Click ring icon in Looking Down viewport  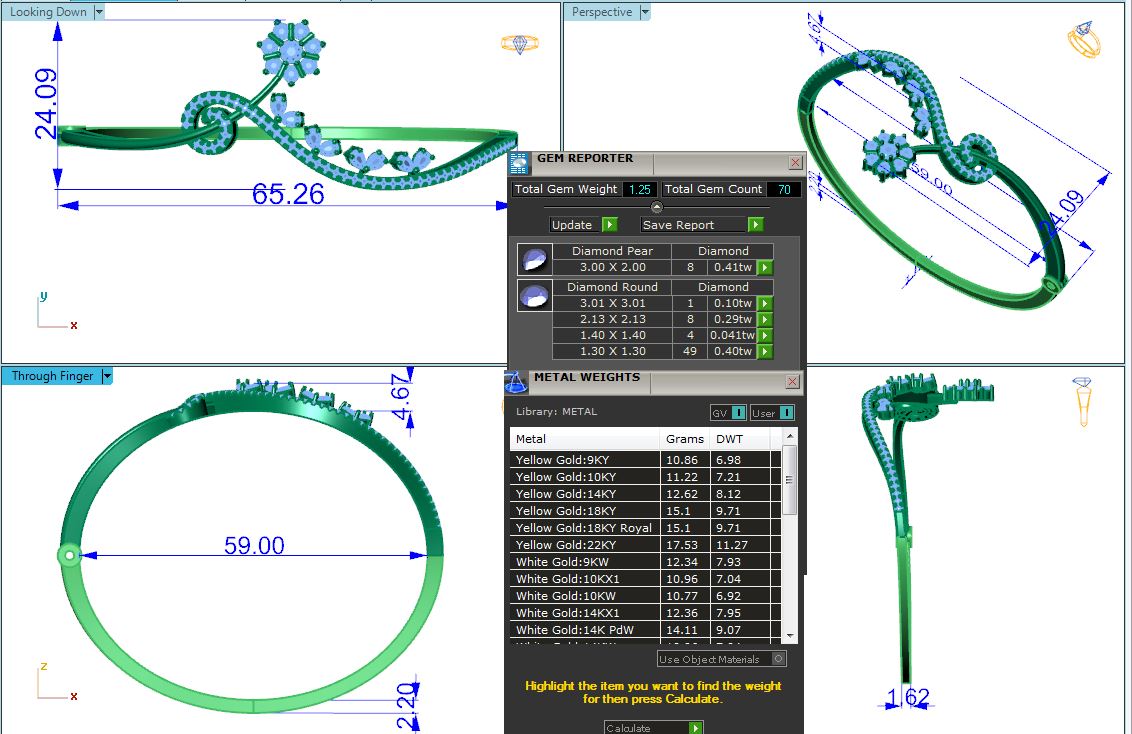[x=519, y=44]
